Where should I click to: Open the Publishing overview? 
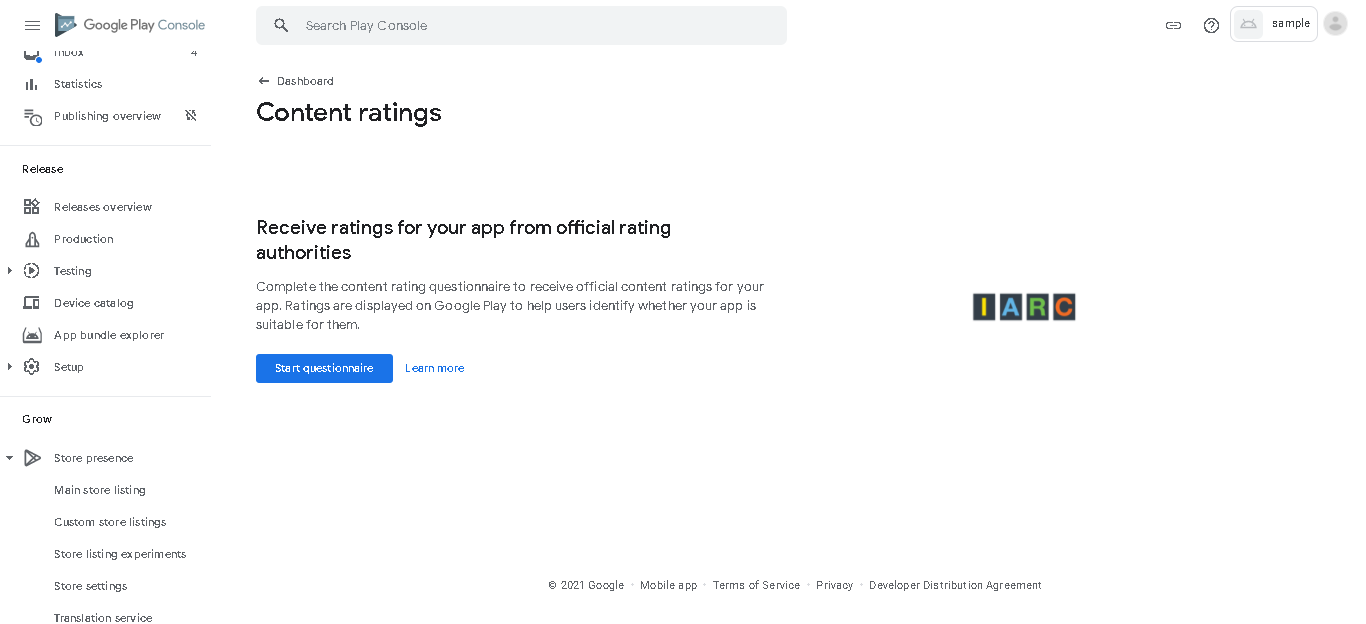pyautogui.click(x=107, y=116)
